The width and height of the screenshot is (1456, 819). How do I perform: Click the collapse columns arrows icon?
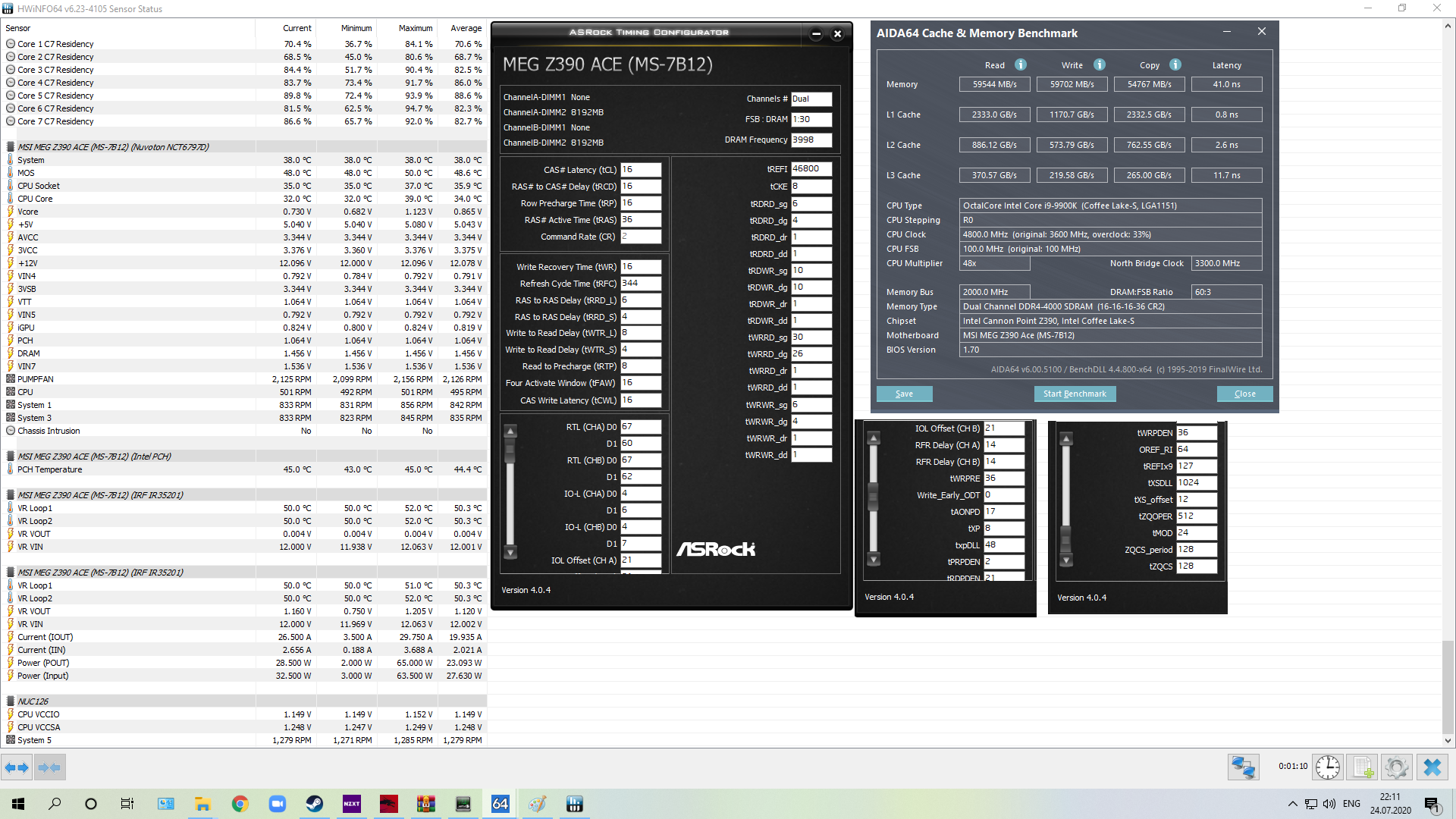pyautogui.click(x=49, y=767)
